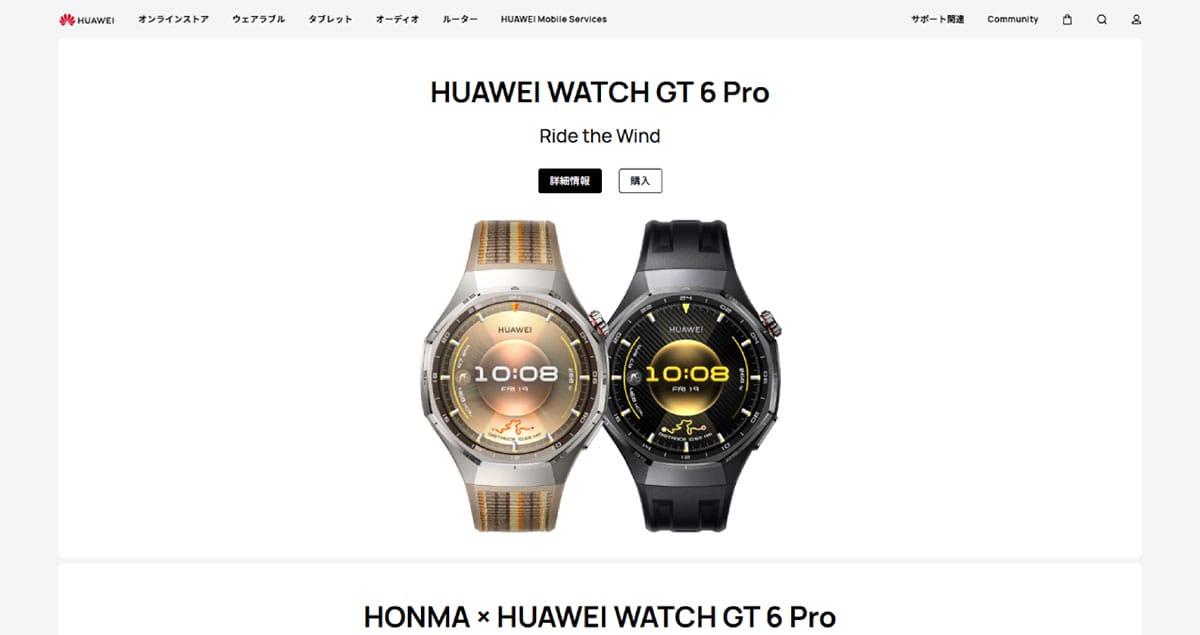Click the beige woven-strap watch image
This screenshot has width=1200, height=635.
513,376
